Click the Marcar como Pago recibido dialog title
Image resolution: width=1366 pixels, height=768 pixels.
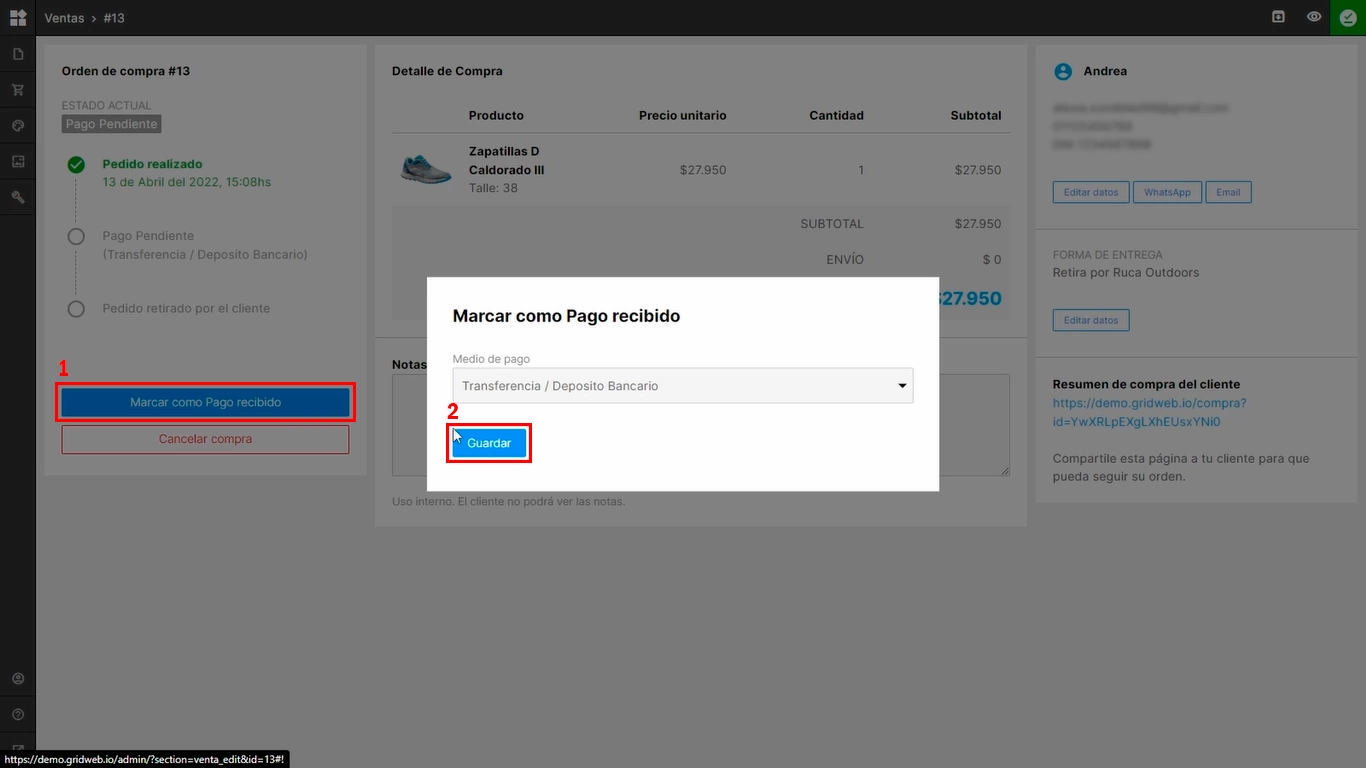pyautogui.click(x=566, y=316)
